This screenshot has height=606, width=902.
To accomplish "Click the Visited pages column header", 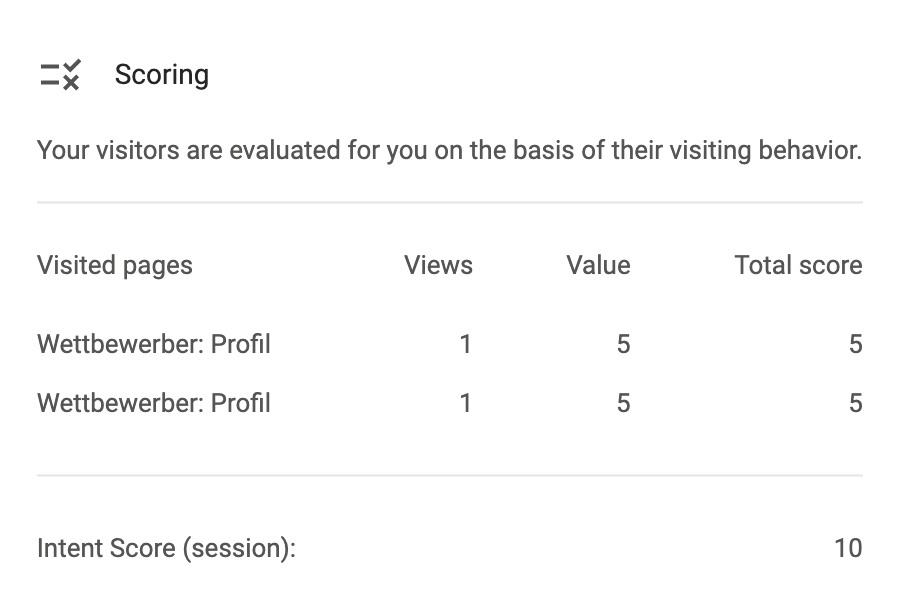I will 115,265.
